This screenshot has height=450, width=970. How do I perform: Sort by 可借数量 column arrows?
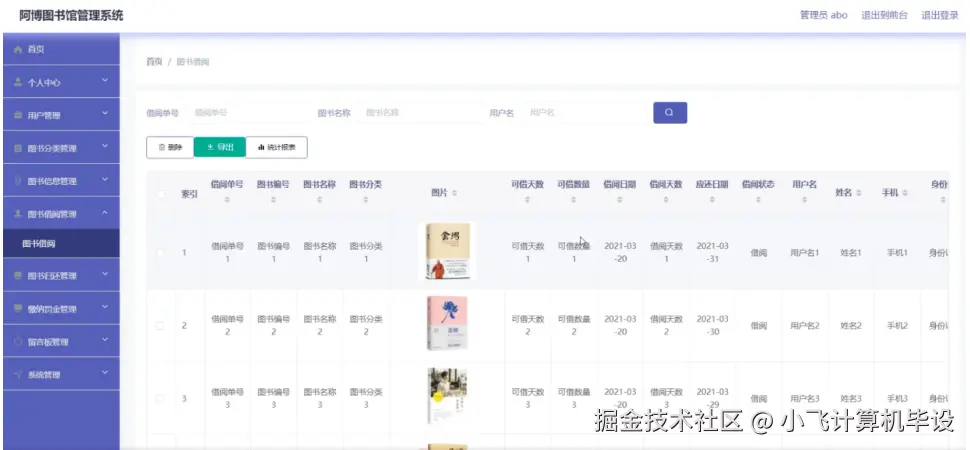pos(573,200)
